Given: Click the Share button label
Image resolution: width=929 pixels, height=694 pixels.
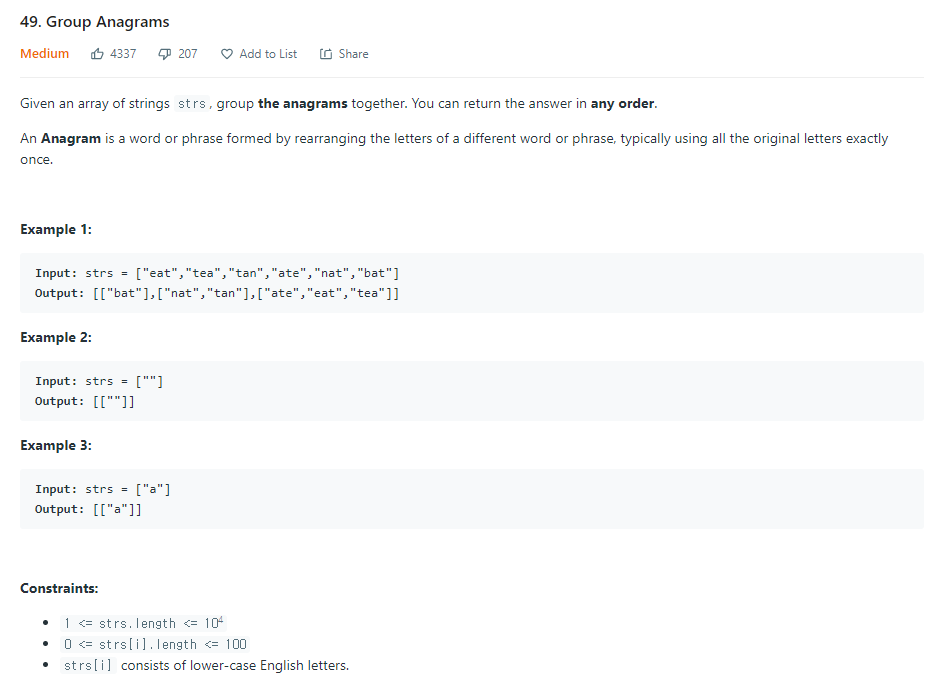Looking at the screenshot, I should point(353,54).
